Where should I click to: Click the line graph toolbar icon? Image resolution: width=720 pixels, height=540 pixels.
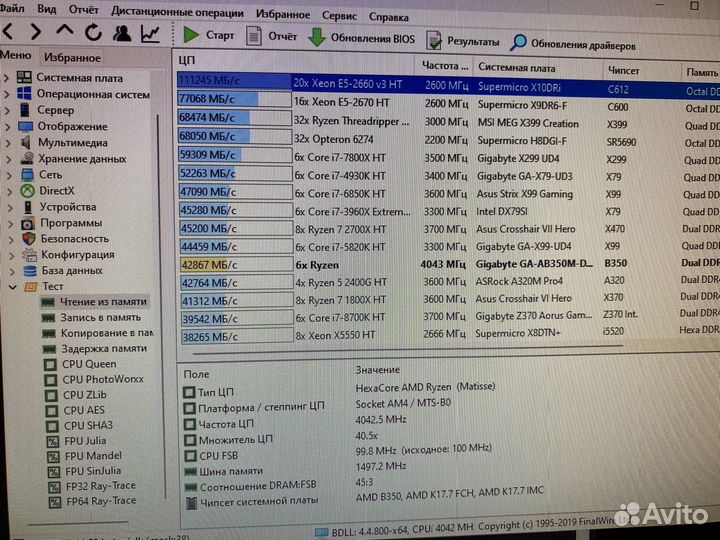(x=150, y=35)
